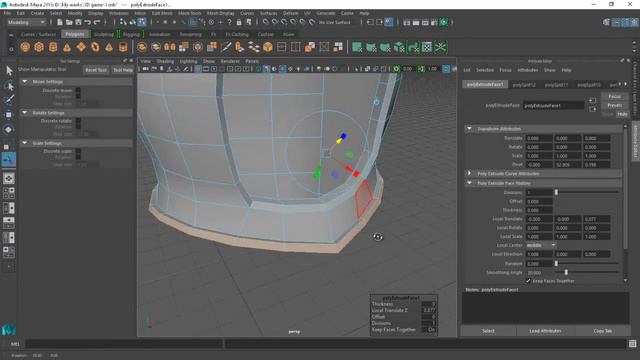
Task: Create a polygon torus from the shelf
Action: 95,47
